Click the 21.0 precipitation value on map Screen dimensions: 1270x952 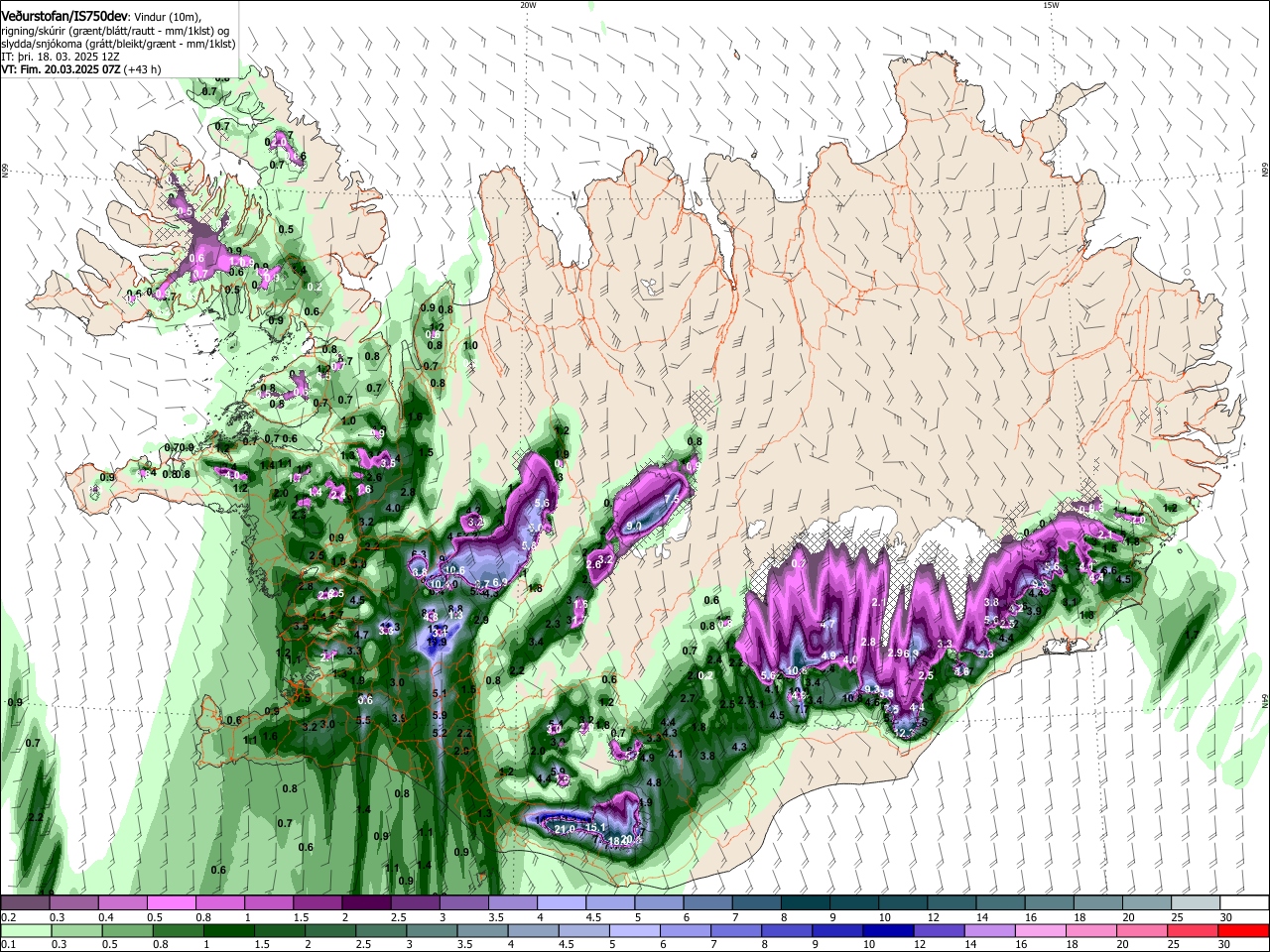(x=566, y=830)
